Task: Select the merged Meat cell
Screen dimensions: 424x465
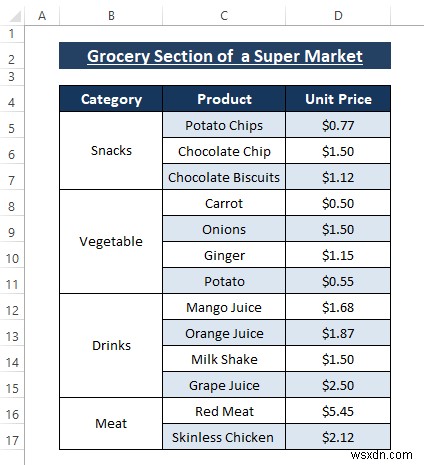Action: click(x=111, y=424)
